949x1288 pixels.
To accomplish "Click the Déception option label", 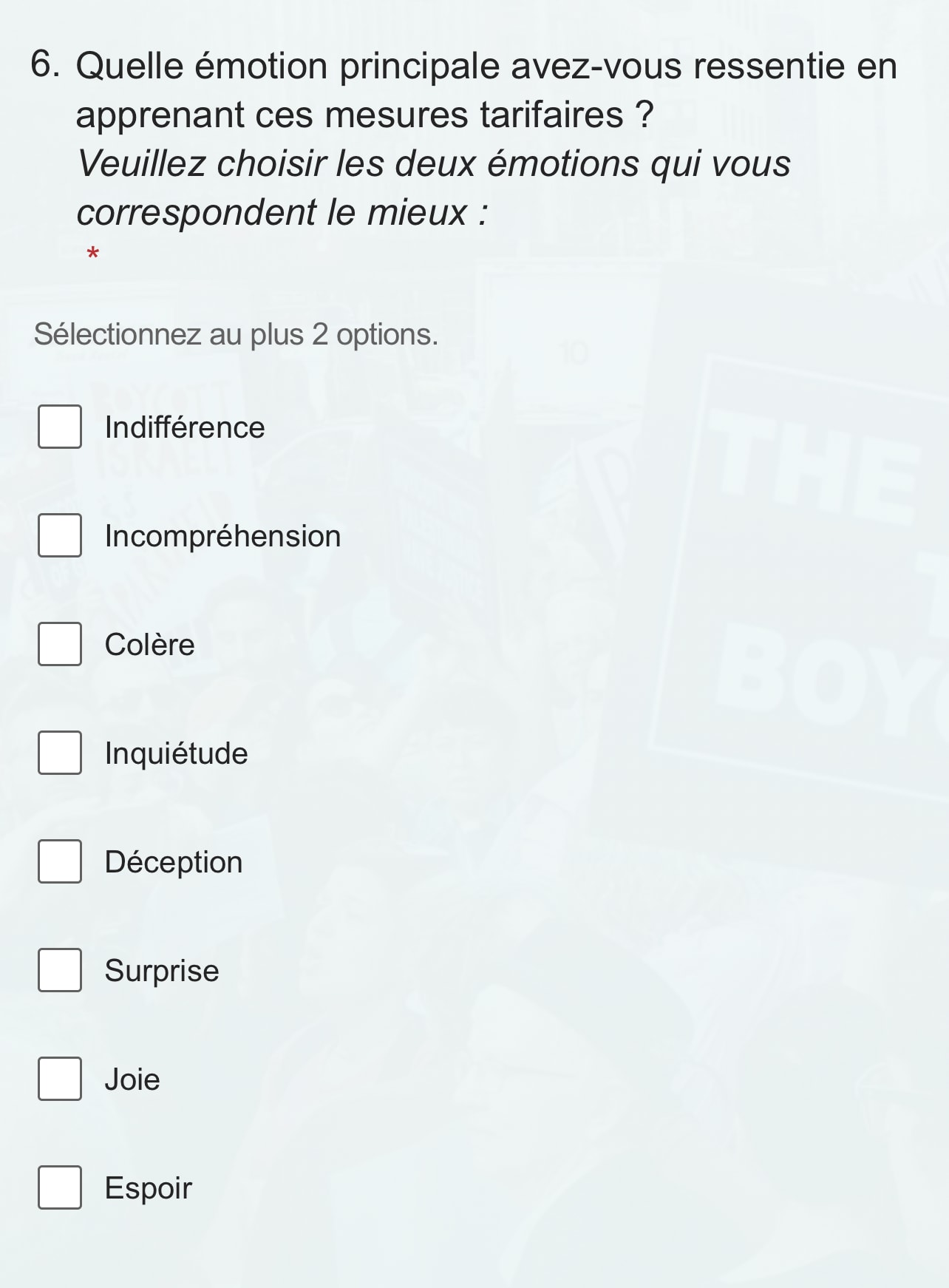I will pyautogui.click(x=174, y=862).
